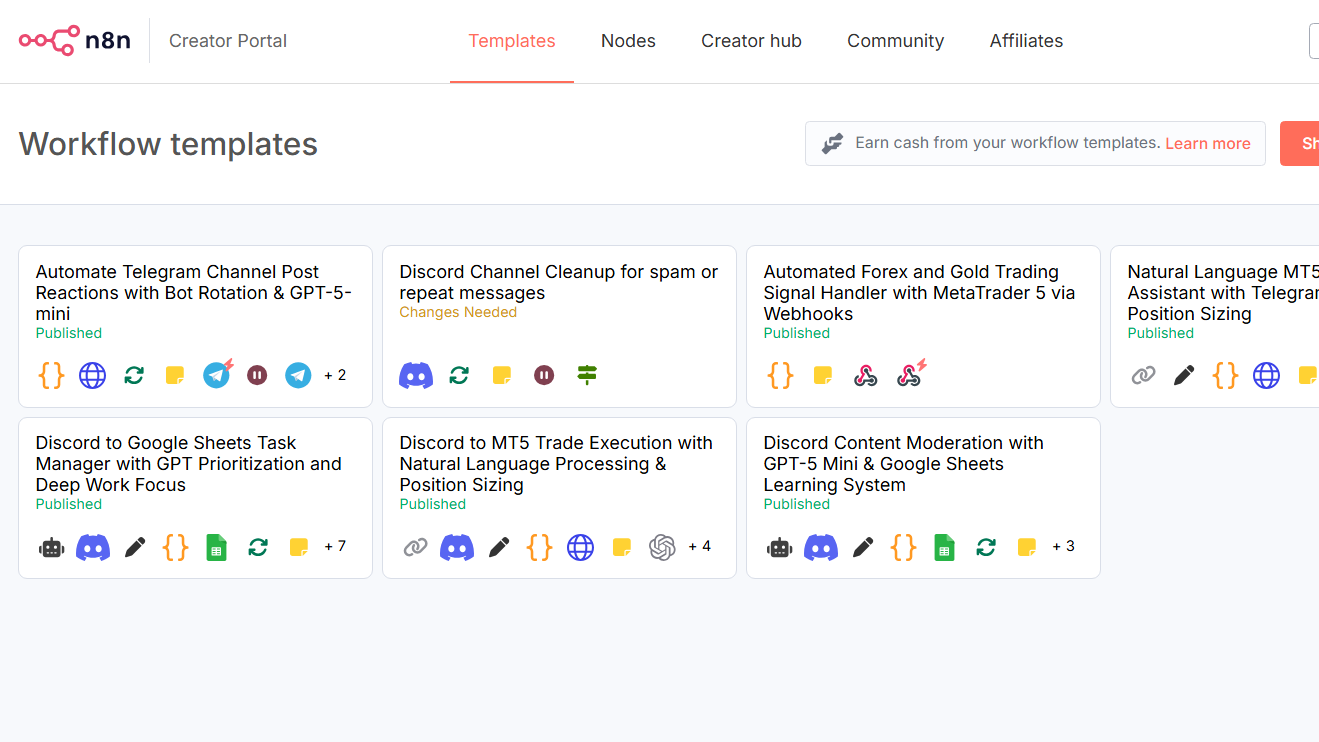Click Discord icon in Discord Channel Cleanup card
This screenshot has height=742, width=1319.
tap(416, 376)
